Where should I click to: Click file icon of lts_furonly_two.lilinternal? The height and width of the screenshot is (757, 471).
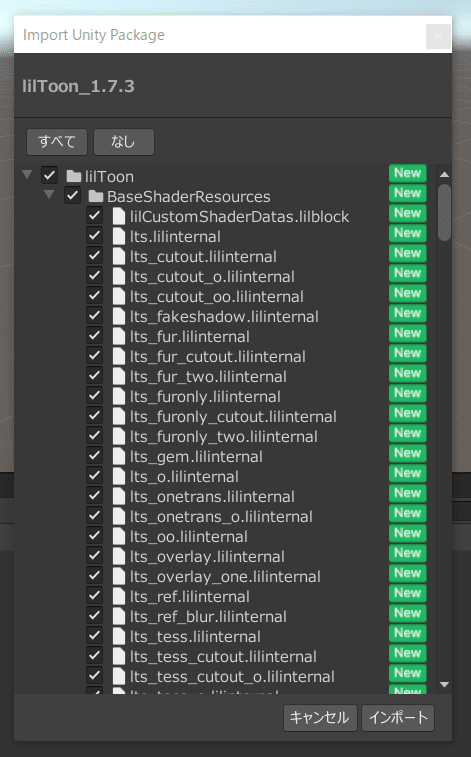[119, 436]
